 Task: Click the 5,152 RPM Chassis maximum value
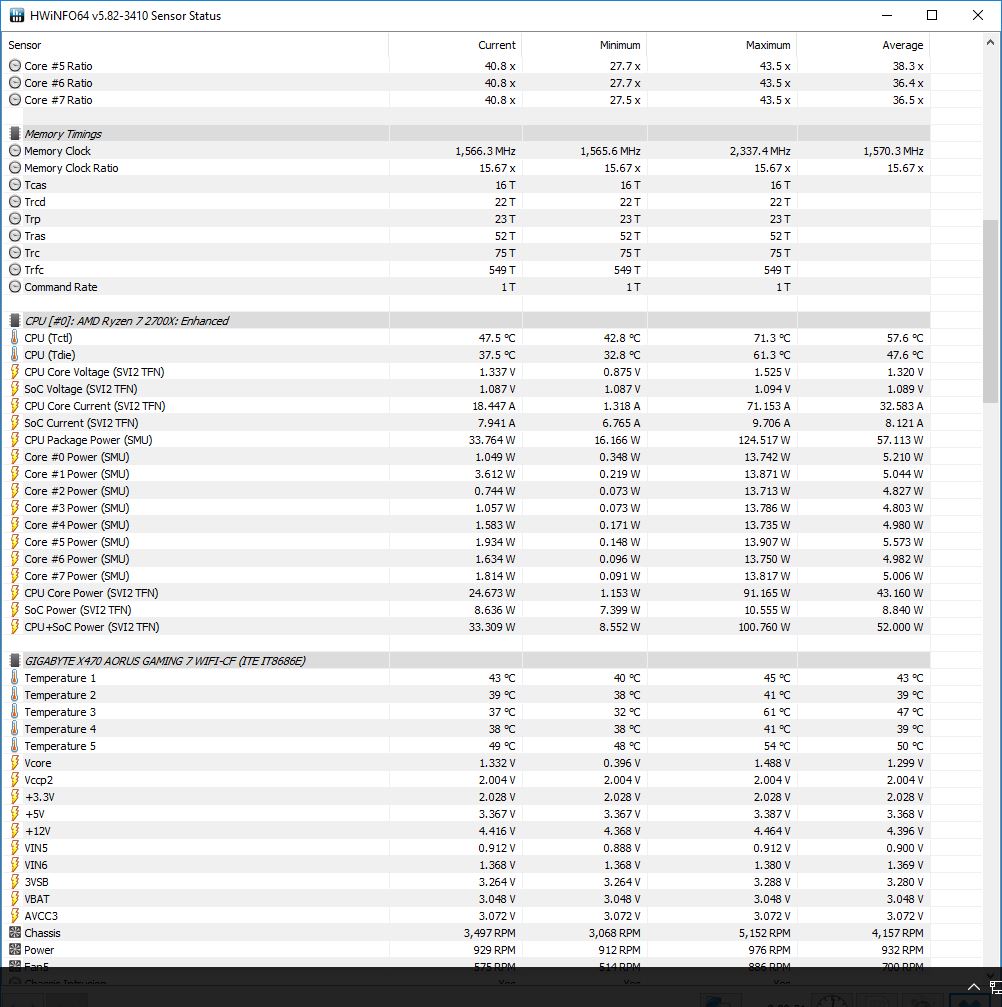pos(764,933)
